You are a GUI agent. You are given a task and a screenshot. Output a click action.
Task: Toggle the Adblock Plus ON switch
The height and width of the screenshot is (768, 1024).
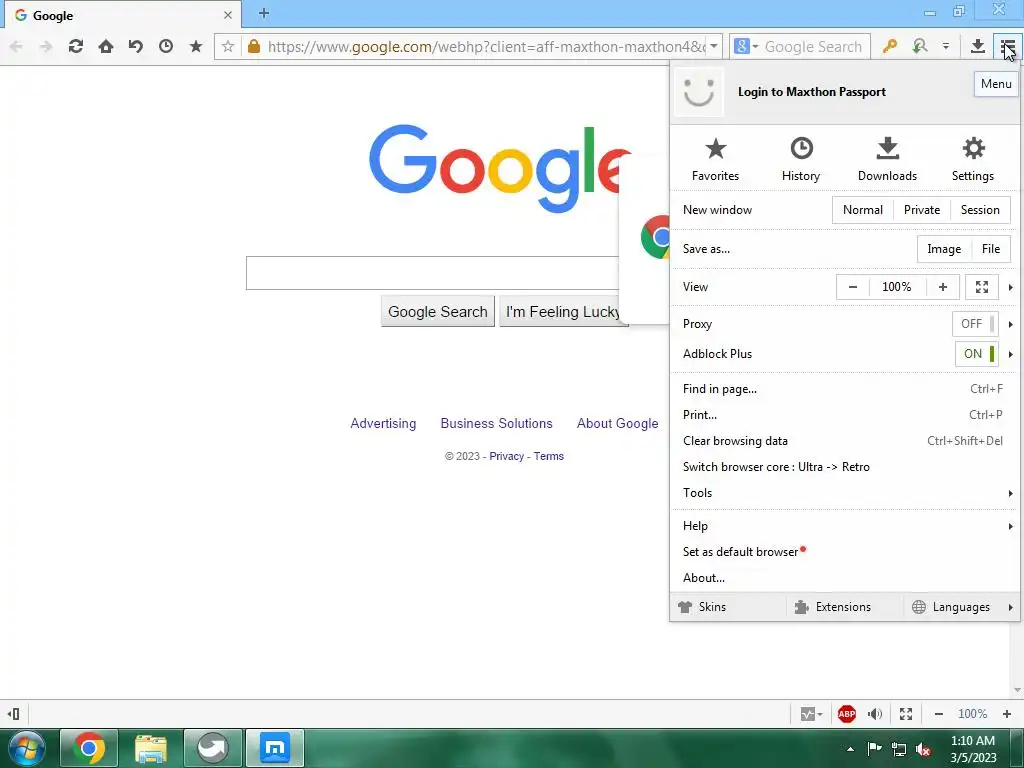click(x=976, y=354)
